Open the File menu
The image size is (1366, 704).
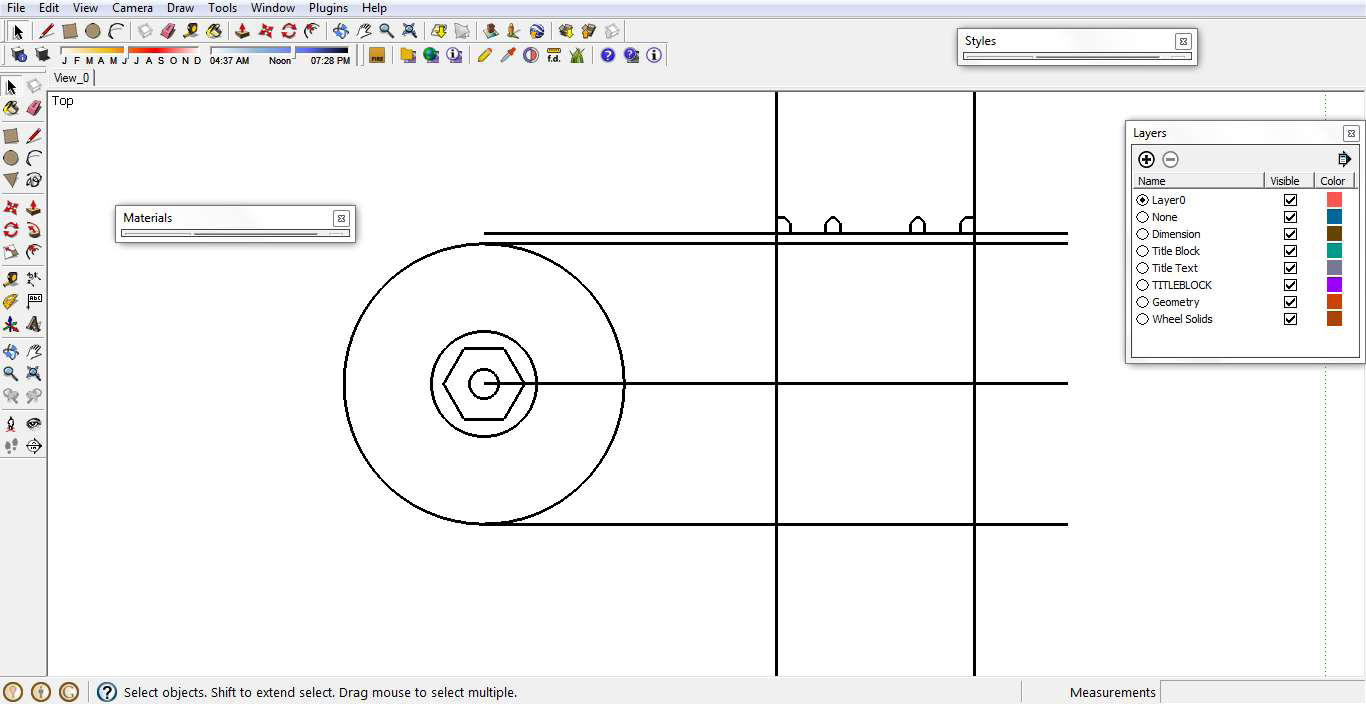coord(16,8)
